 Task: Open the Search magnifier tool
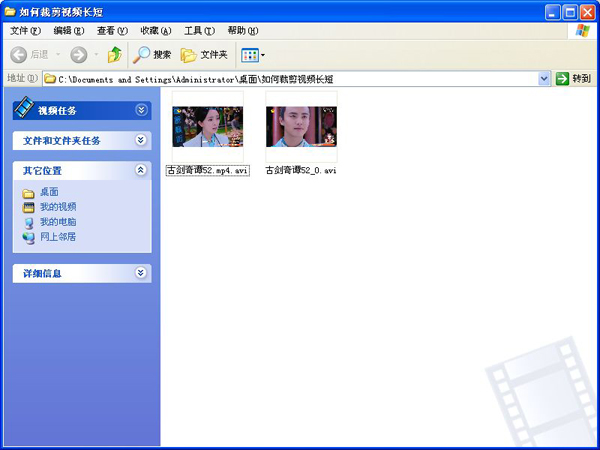tap(141, 55)
